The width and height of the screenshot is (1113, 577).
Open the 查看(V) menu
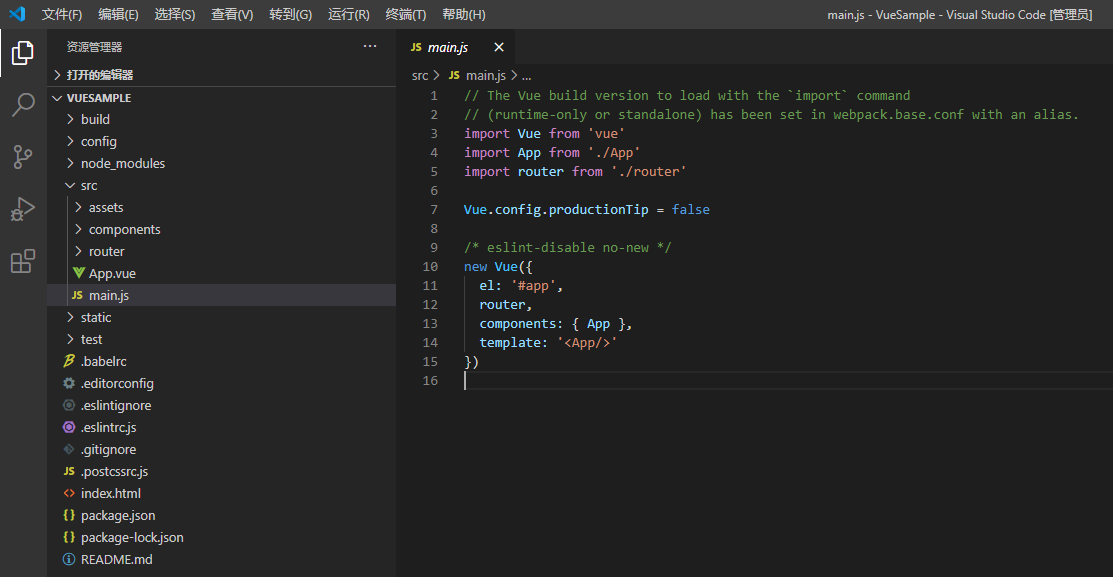232,14
